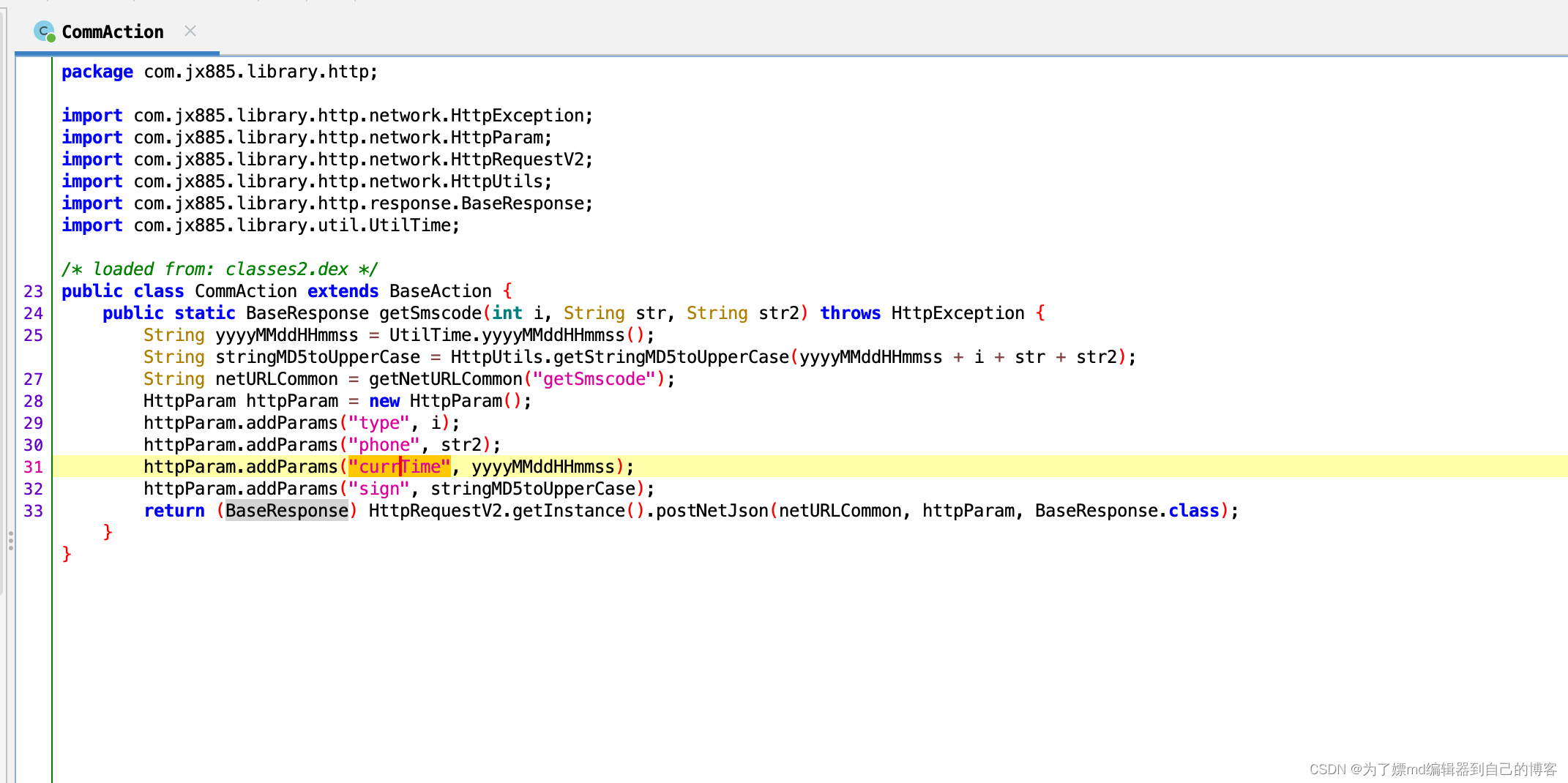This screenshot has width=1568, height=783.
Task: Click getNetURLCommon method call
Action: (x=446, y=379)
